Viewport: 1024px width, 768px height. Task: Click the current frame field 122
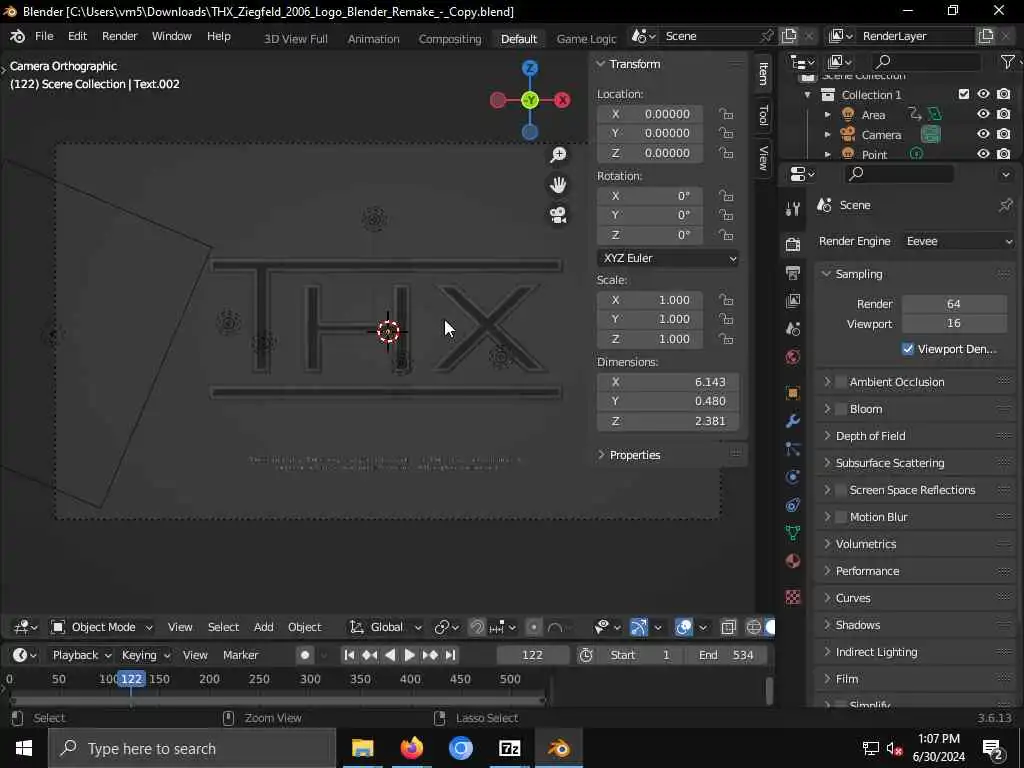click(x=532, y=654)
